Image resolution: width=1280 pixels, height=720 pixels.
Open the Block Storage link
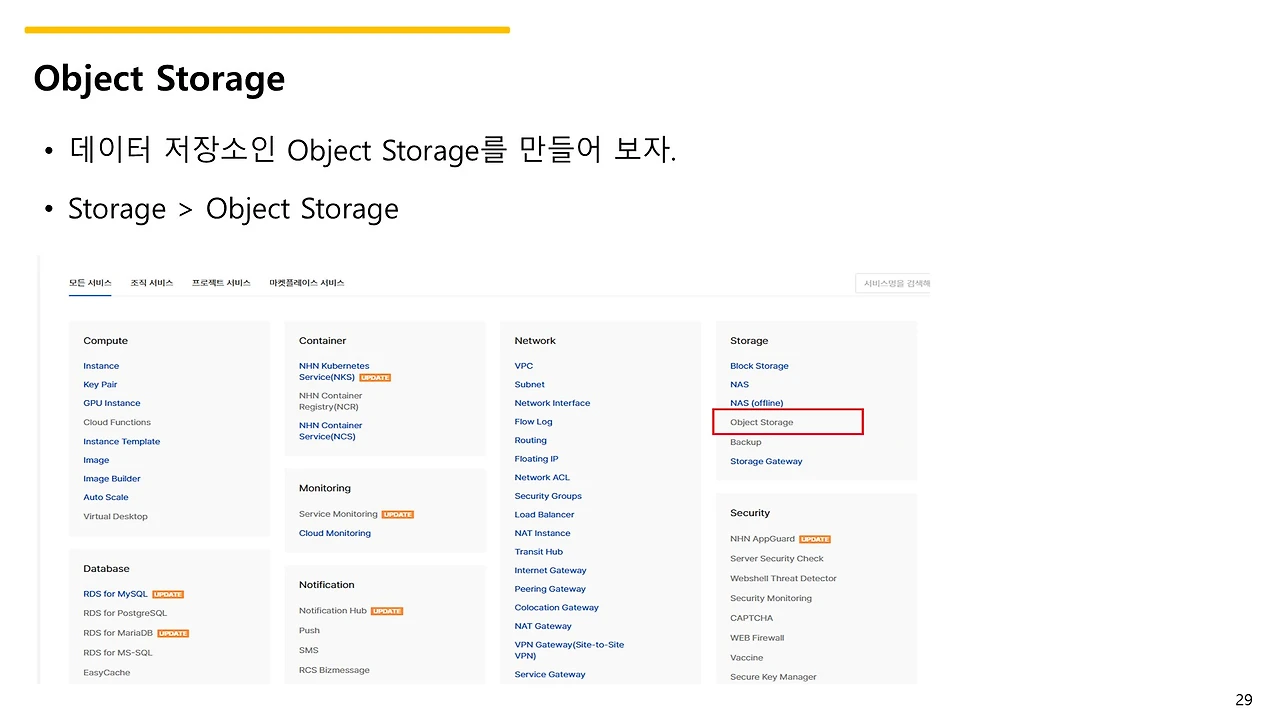click(759, 366)
